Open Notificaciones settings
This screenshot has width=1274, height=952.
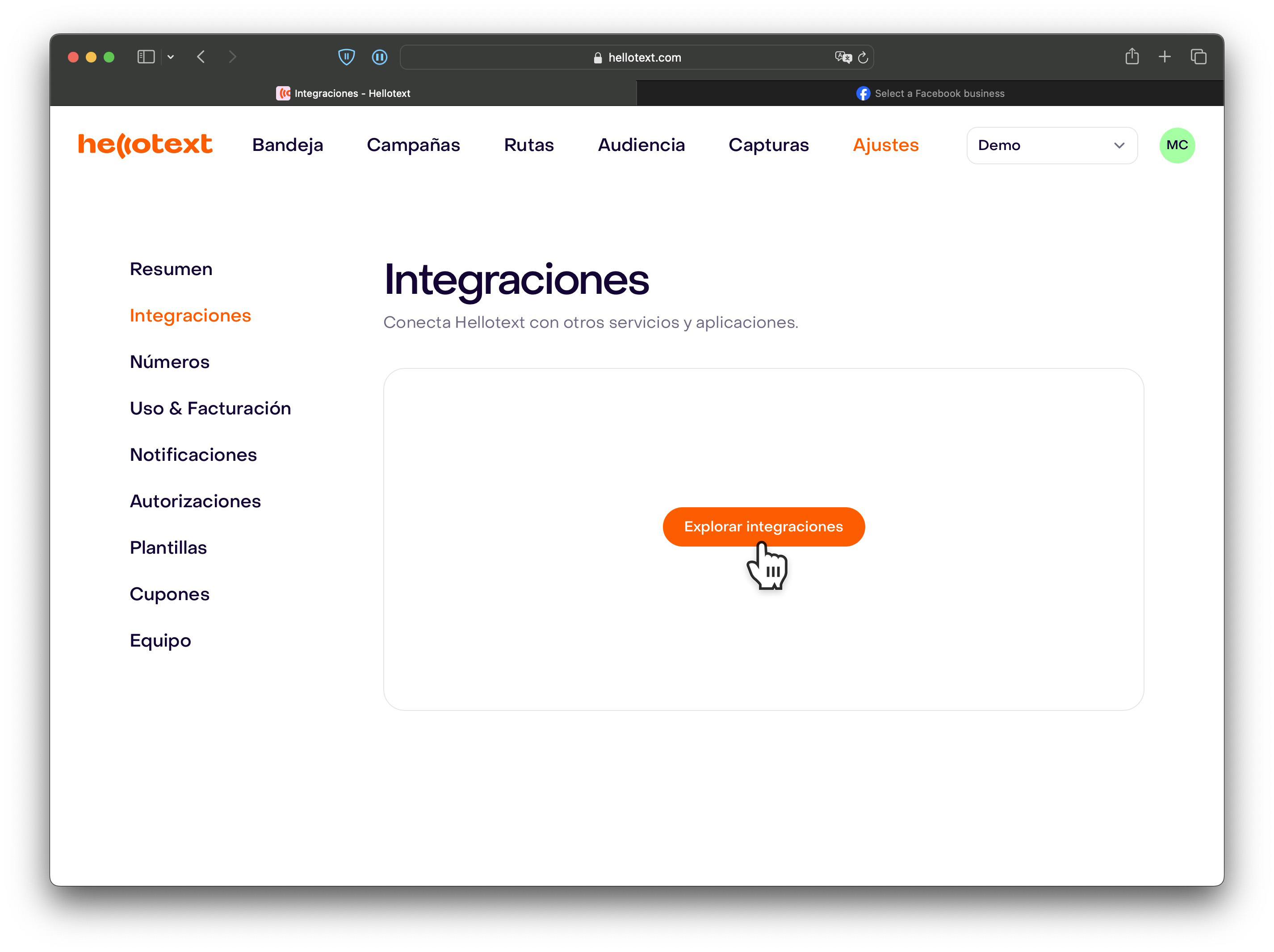(193, 455)
